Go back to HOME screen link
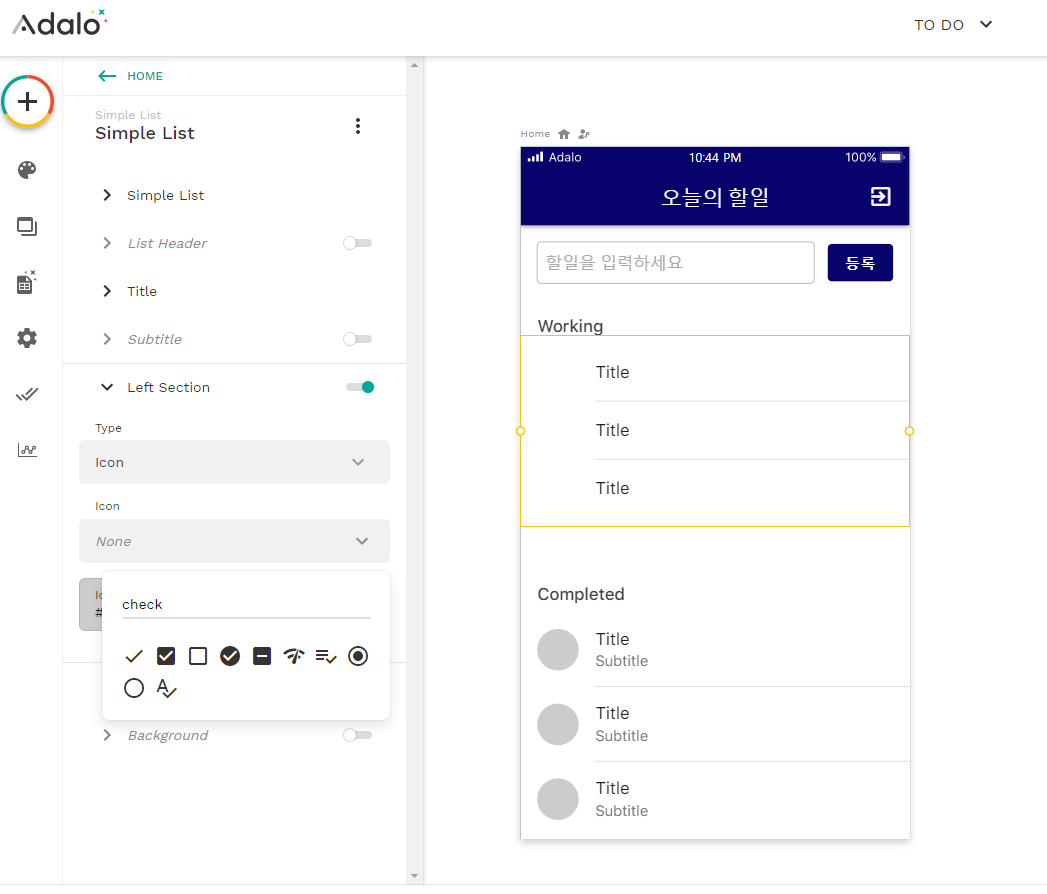1047x894 pixels. (x=145, y=76)
